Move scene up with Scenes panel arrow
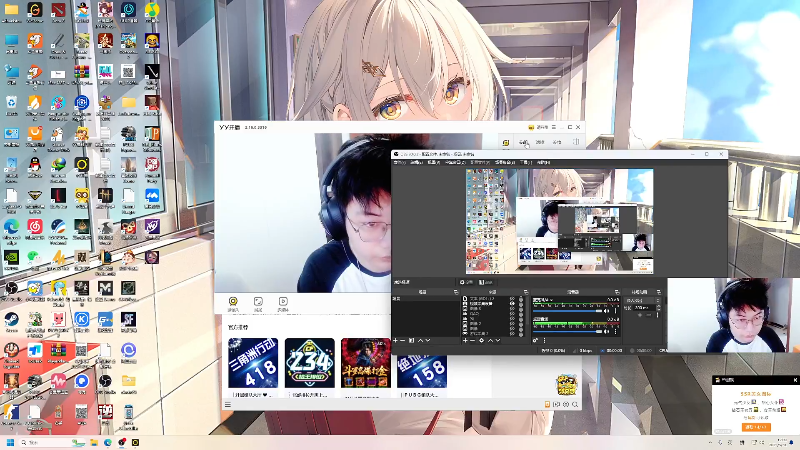 420,340
